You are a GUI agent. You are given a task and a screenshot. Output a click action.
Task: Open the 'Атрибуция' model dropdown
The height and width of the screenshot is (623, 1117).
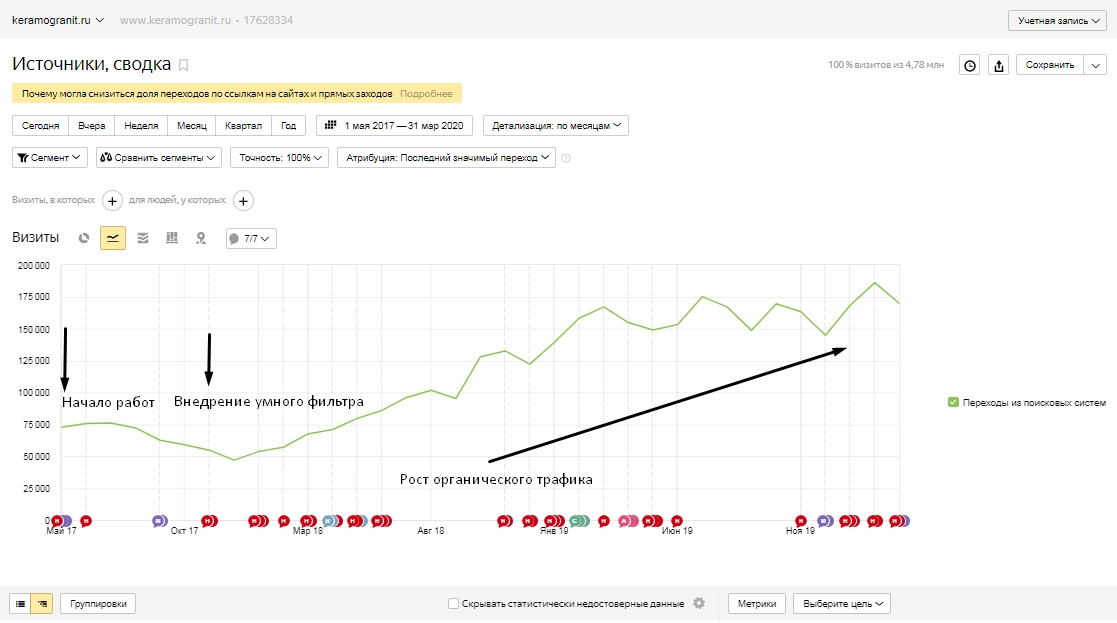click(446, 157)
